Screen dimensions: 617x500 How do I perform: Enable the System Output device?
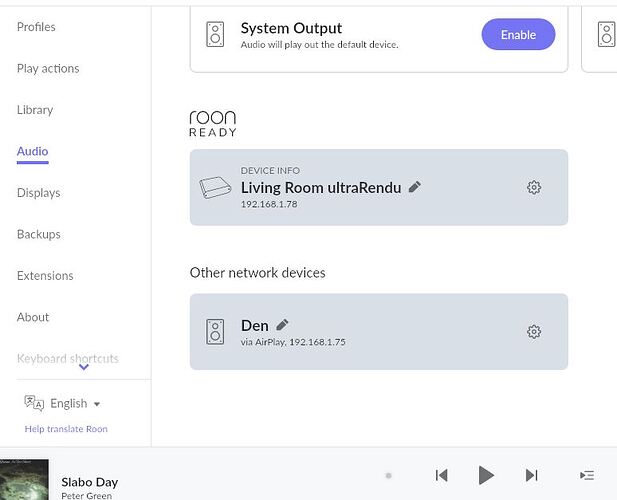point(518,35)
